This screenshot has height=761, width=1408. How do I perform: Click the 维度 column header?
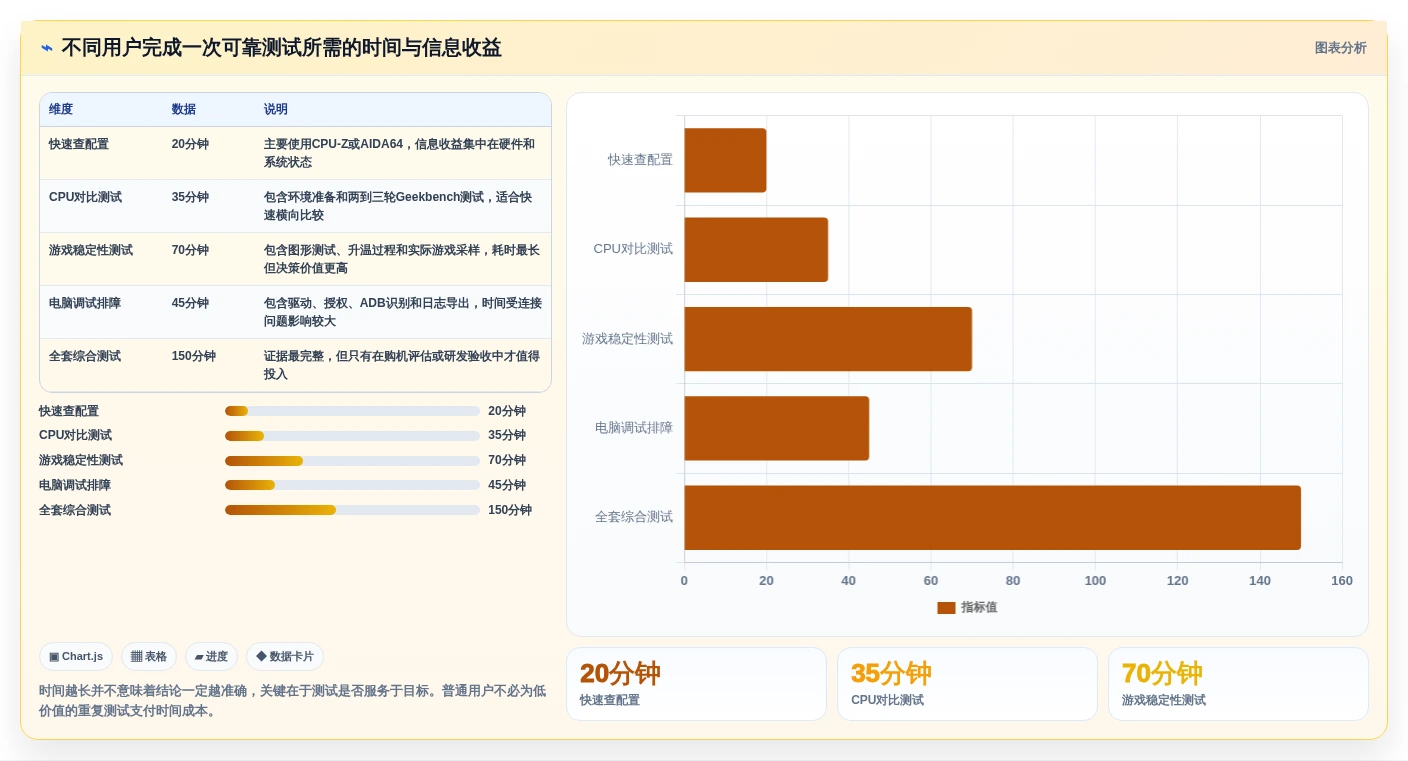point(61,110)
